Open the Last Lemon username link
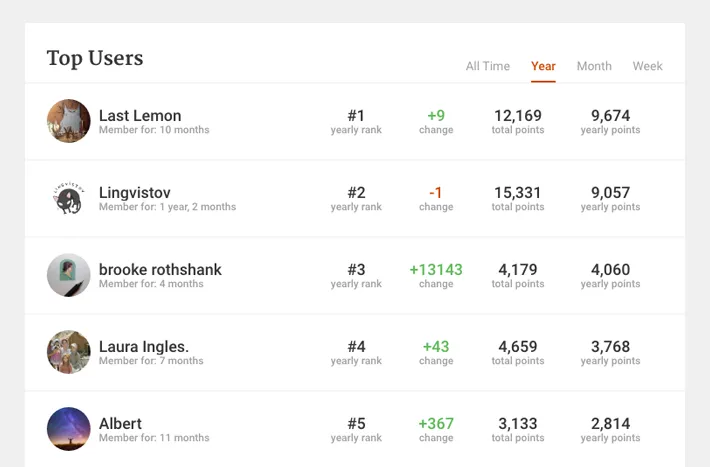 pos(140,116)
